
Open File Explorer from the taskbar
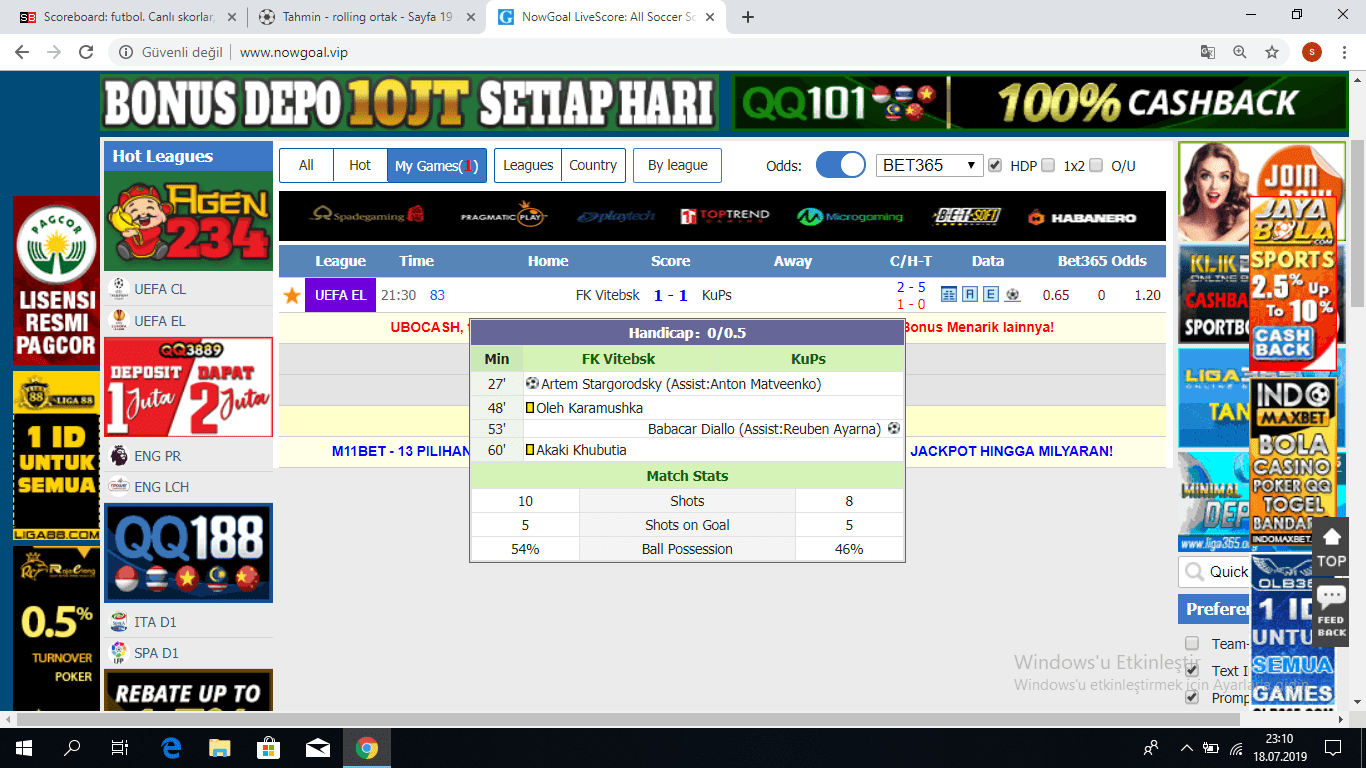[x=219, y=747]
